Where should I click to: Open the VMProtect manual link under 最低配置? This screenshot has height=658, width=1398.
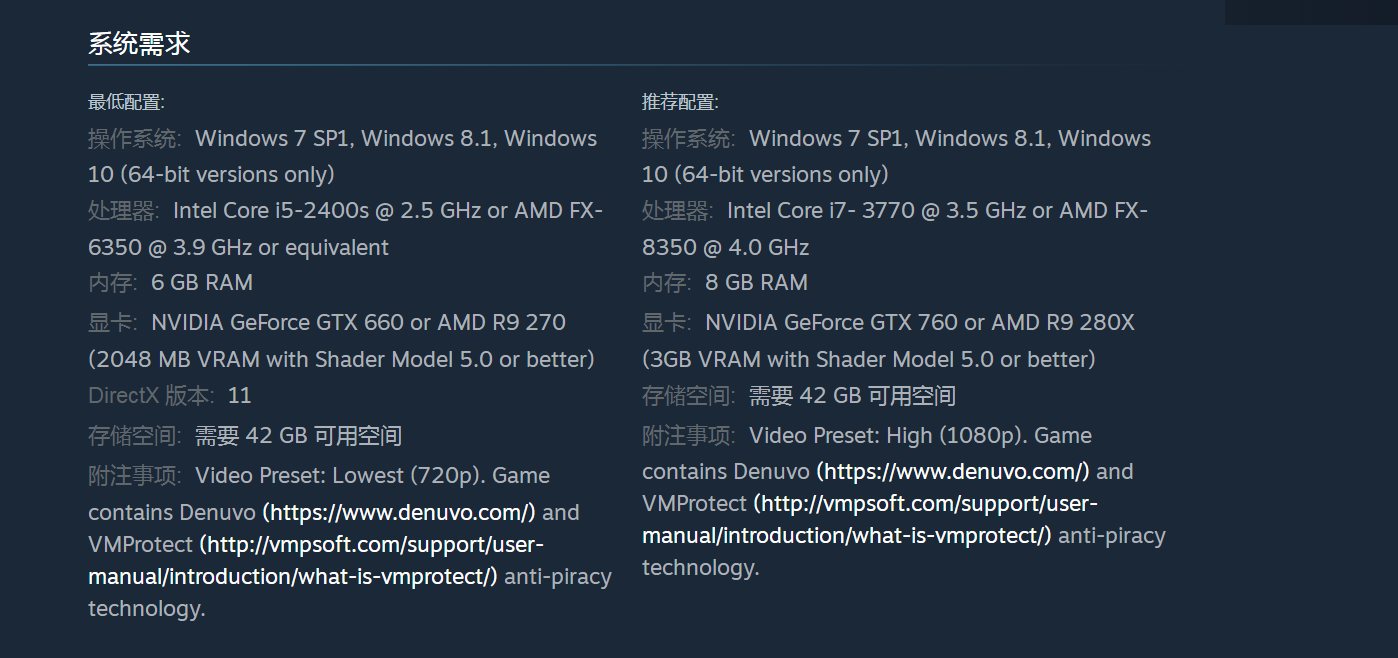[x=317, y=560]
